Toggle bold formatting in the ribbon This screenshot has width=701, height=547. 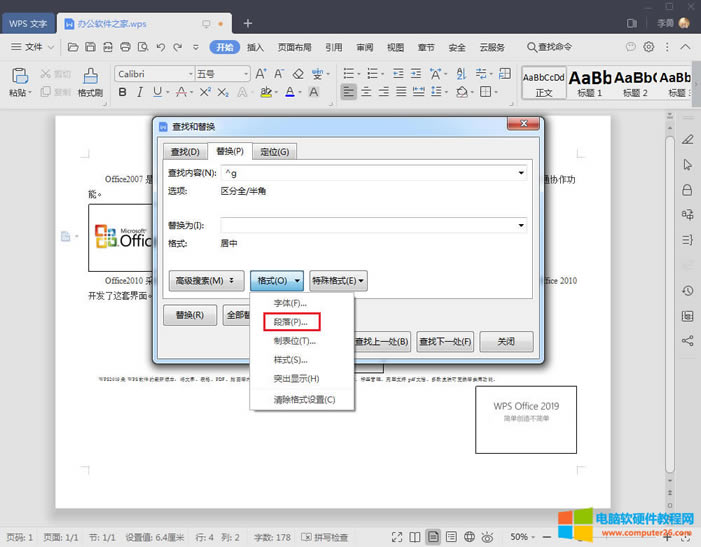coord(124,92)
